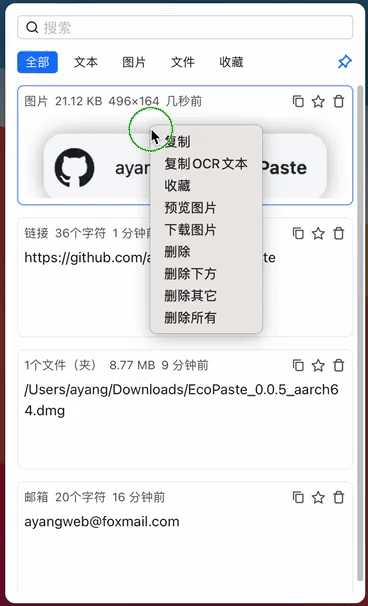Screen dimensions: 368x606
Task: Click 删除下方 menu entry
Action: point(206,274)
